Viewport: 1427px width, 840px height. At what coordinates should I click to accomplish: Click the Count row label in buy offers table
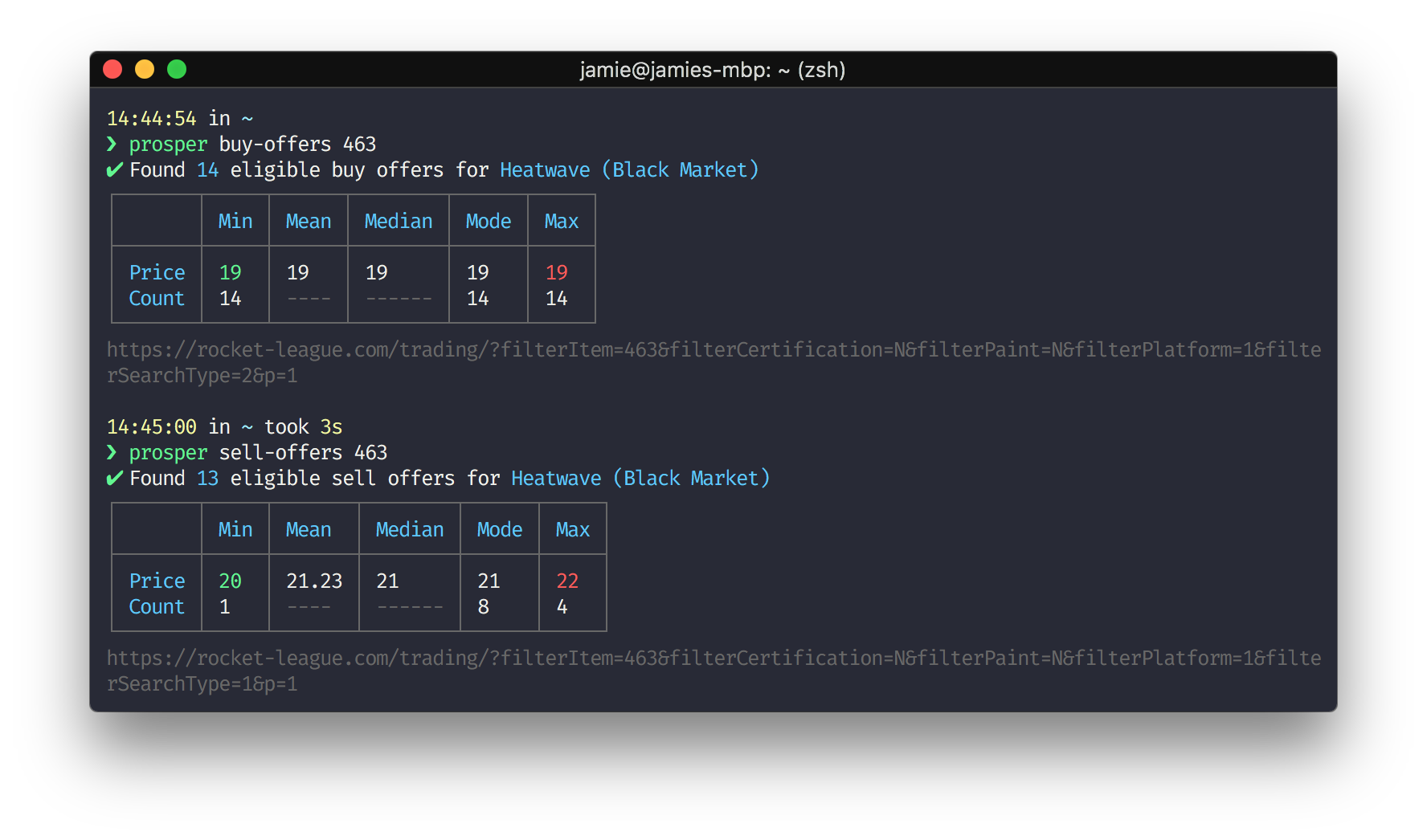[157, 298]
